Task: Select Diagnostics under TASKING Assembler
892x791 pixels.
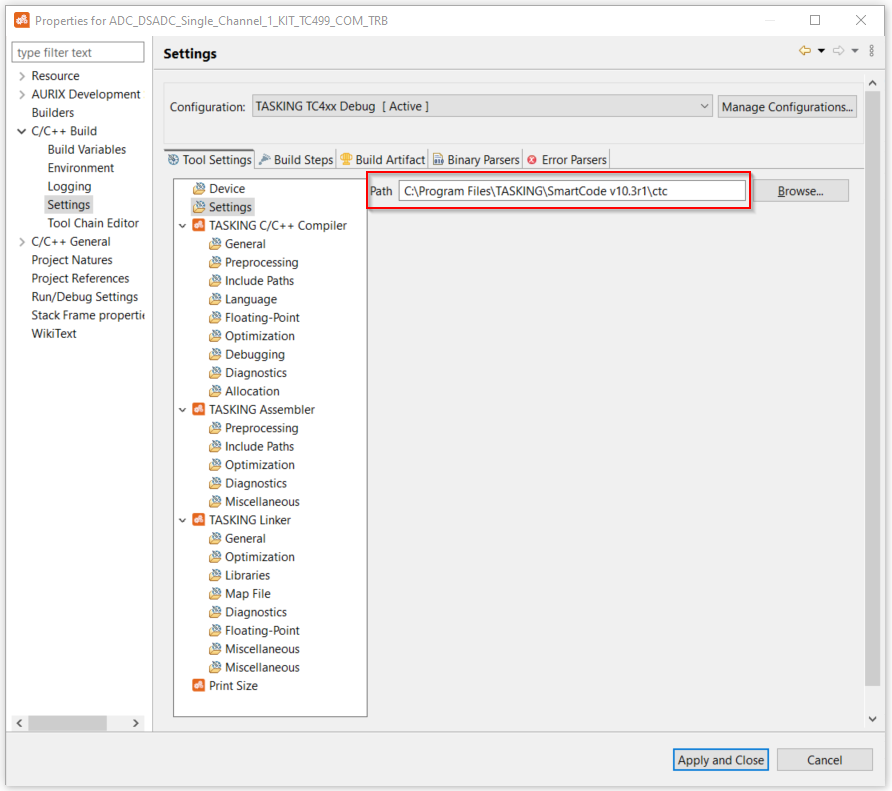Action: 256,483
